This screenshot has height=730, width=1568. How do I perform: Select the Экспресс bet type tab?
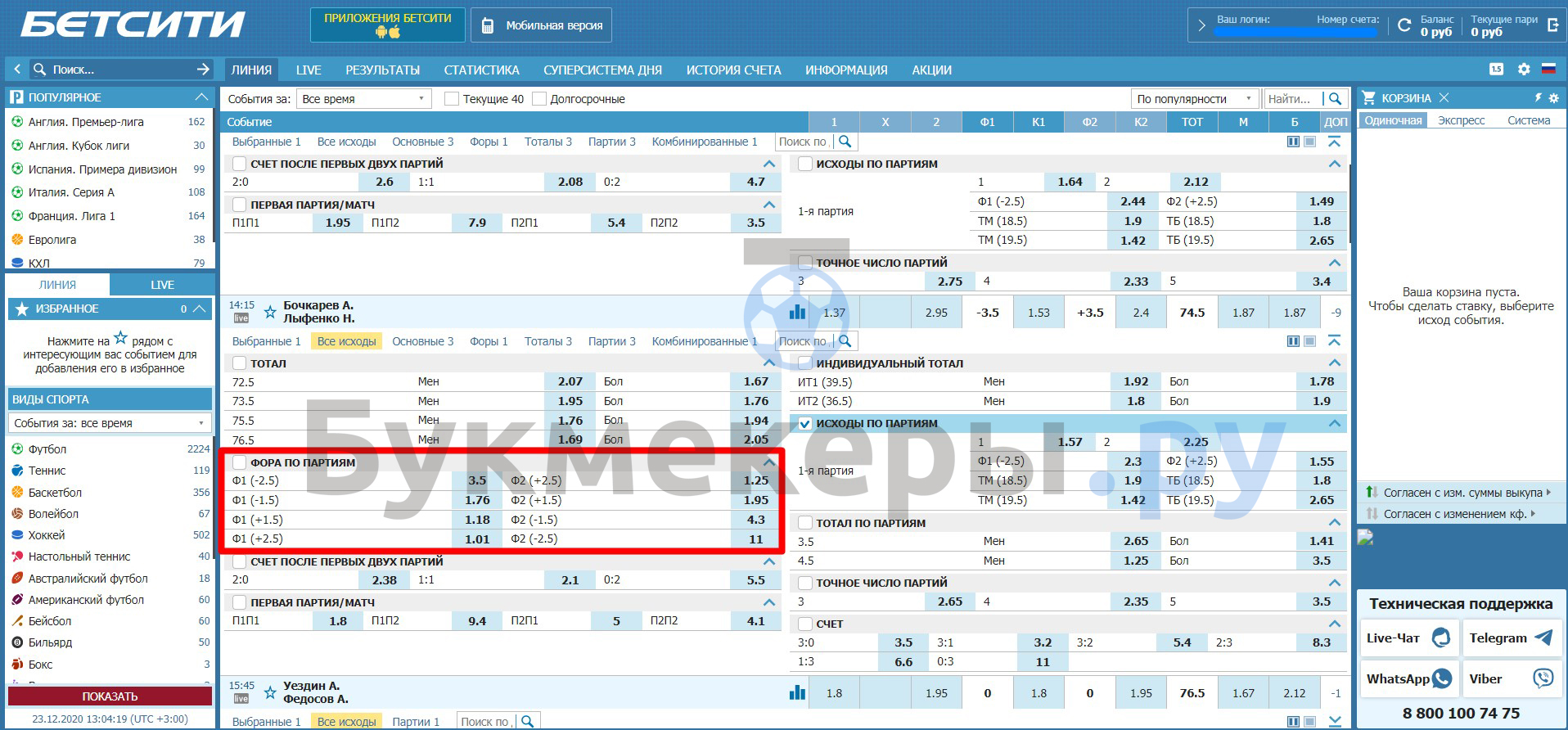1461,120
